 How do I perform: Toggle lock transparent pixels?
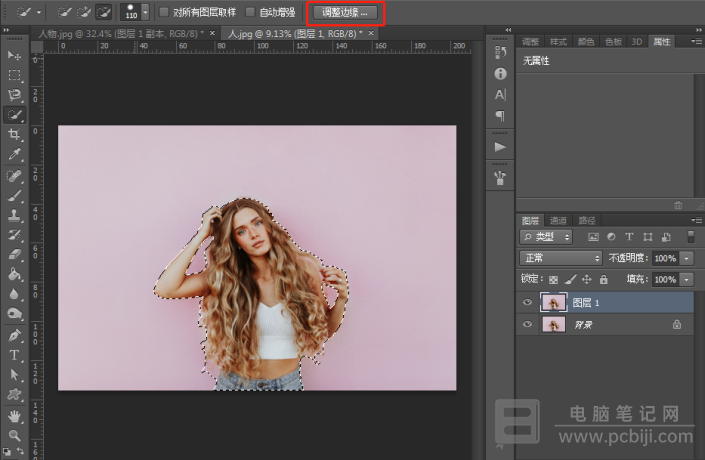point(553,280)
